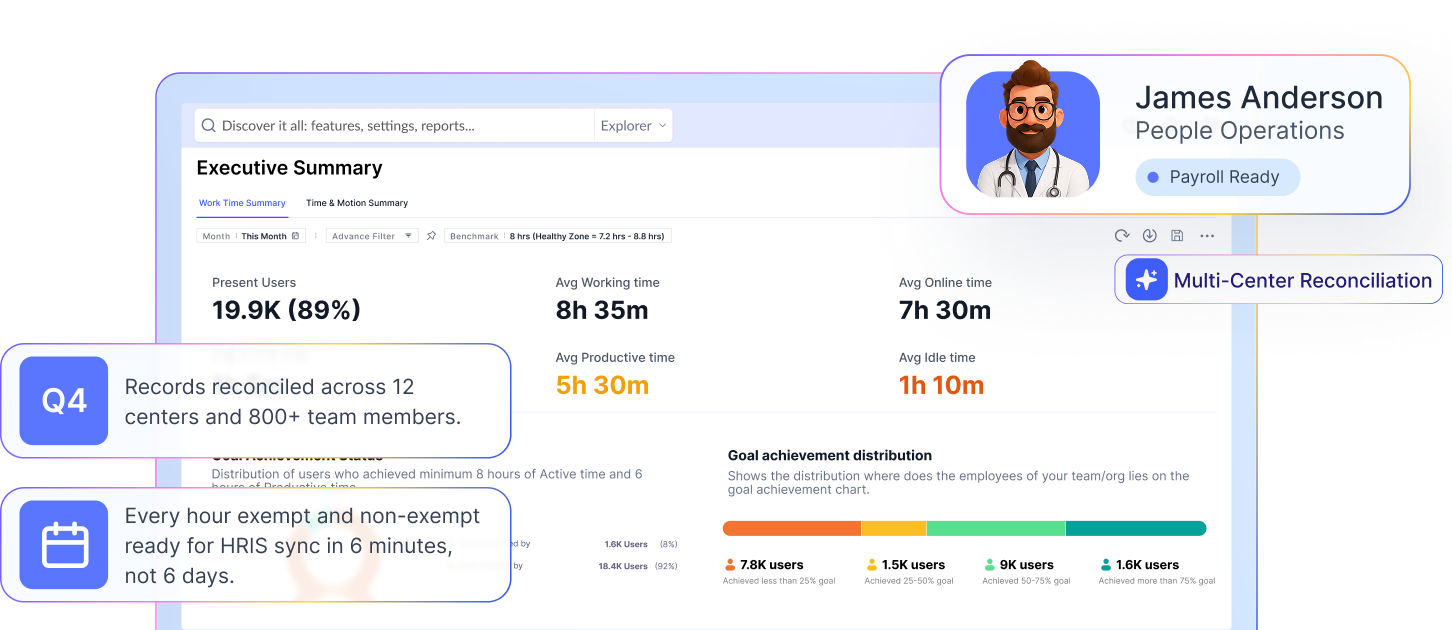Click 'Achieved more than 75% goal' label
The height and width of the screenshot is (630, 1452).
tap(1157, 581)
